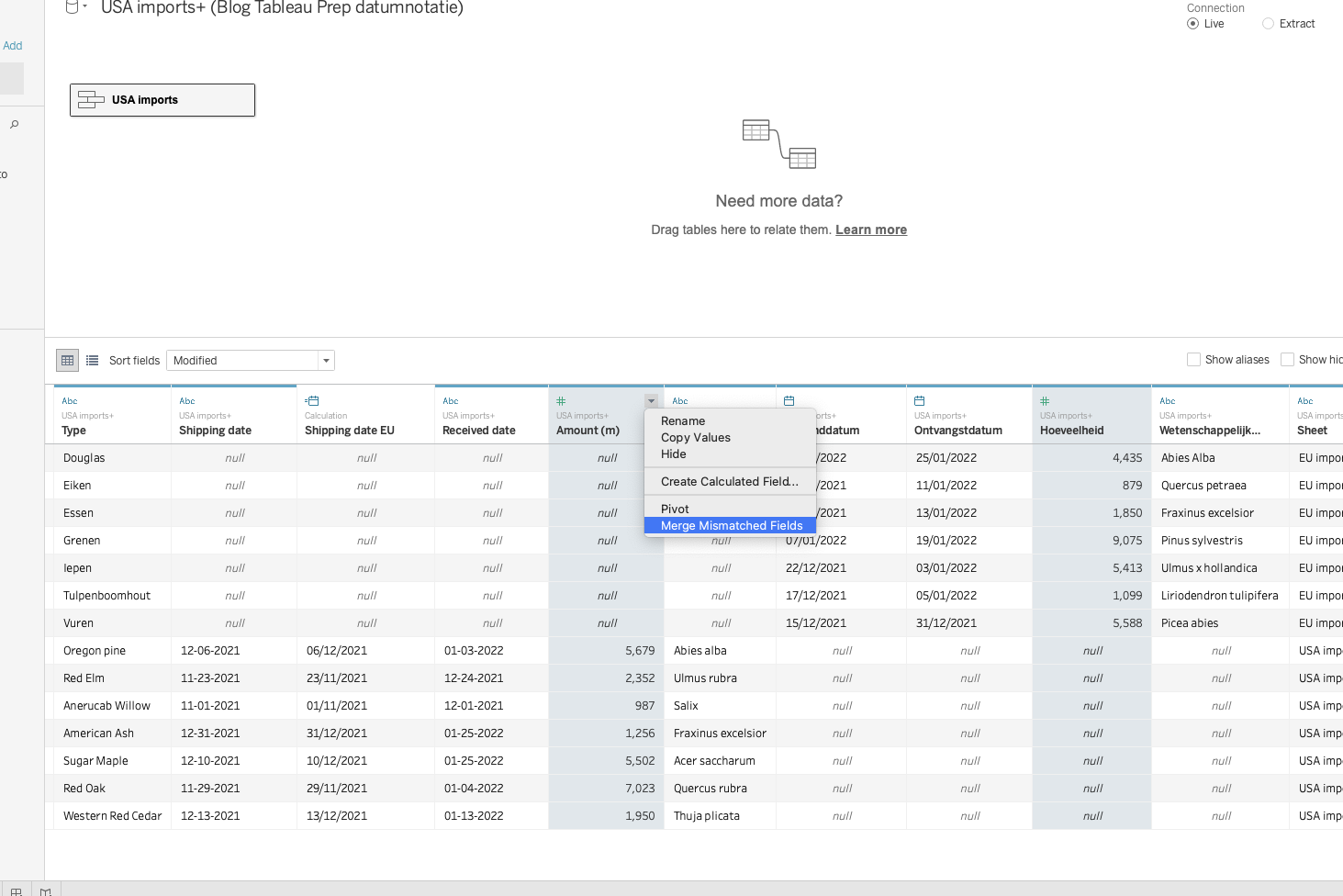Screen dimensions: 1343x896
Task: Select the Live connection option
Action: point(1193,24)
